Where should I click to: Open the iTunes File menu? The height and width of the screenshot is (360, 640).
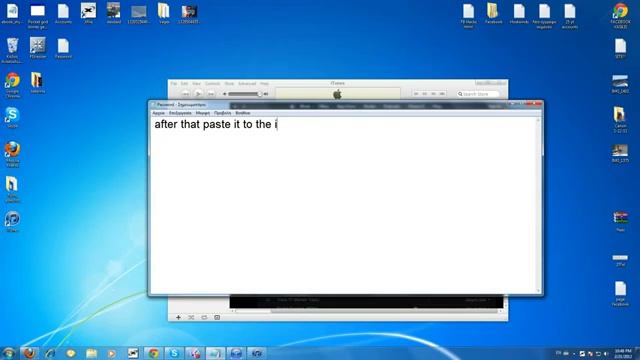tap(173, 83)
